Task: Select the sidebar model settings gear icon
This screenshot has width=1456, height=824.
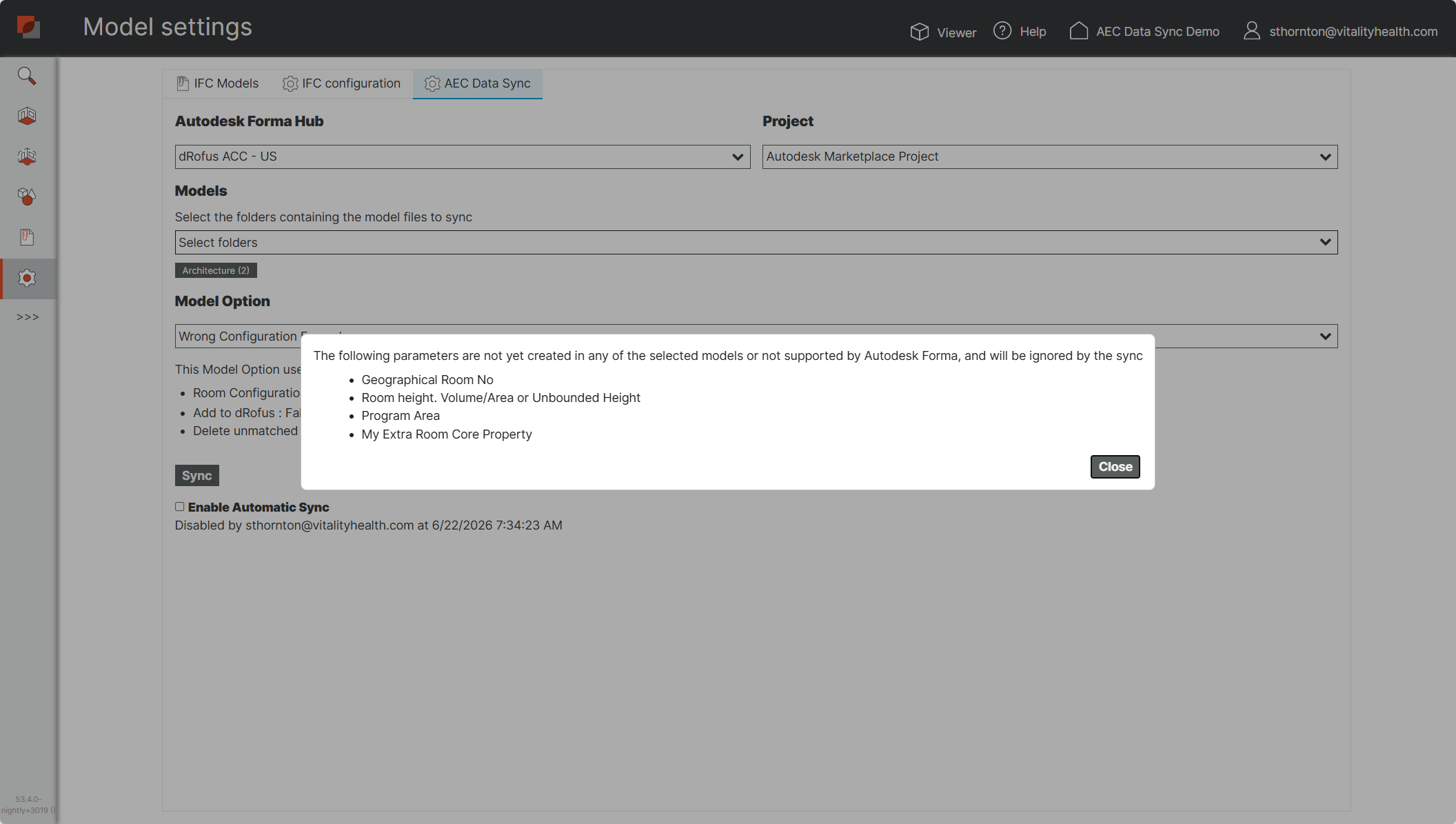Action: tap(27, 279)
